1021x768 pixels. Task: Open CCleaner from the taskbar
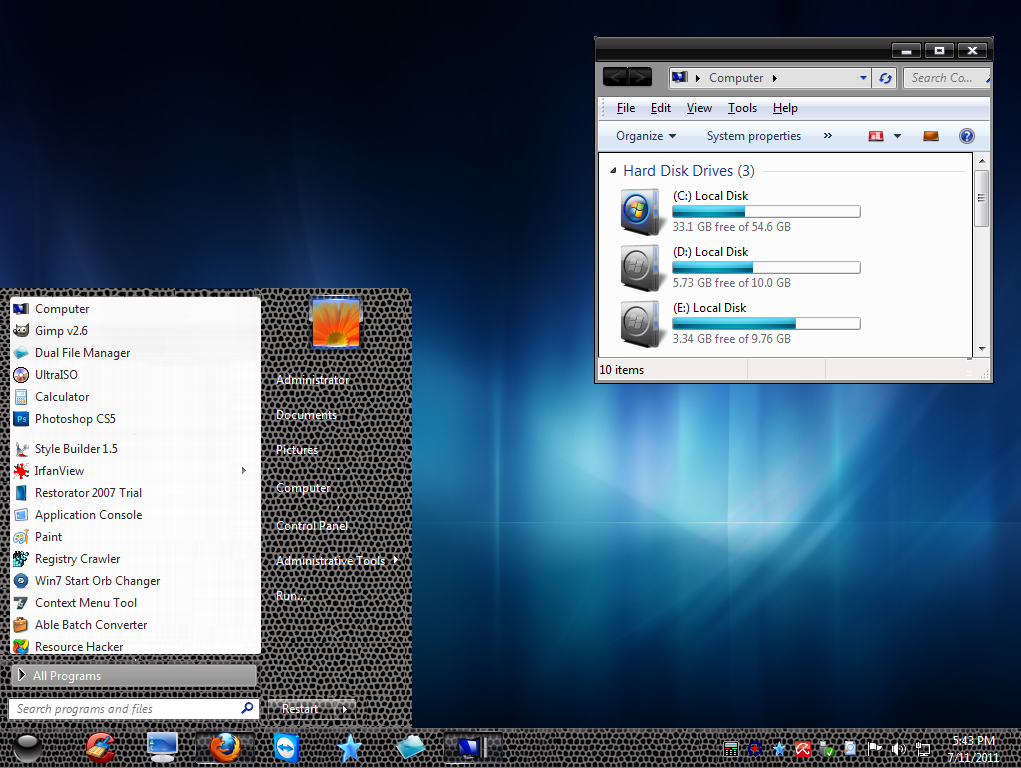click(x=99, y=747)
